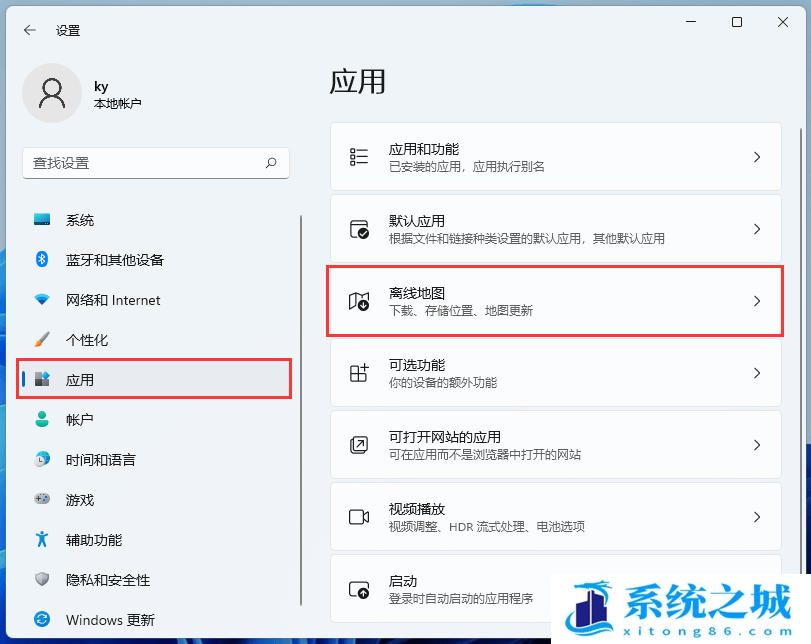Click the search magnifier icon
This screenshot has height=644, width=811.
271,162
